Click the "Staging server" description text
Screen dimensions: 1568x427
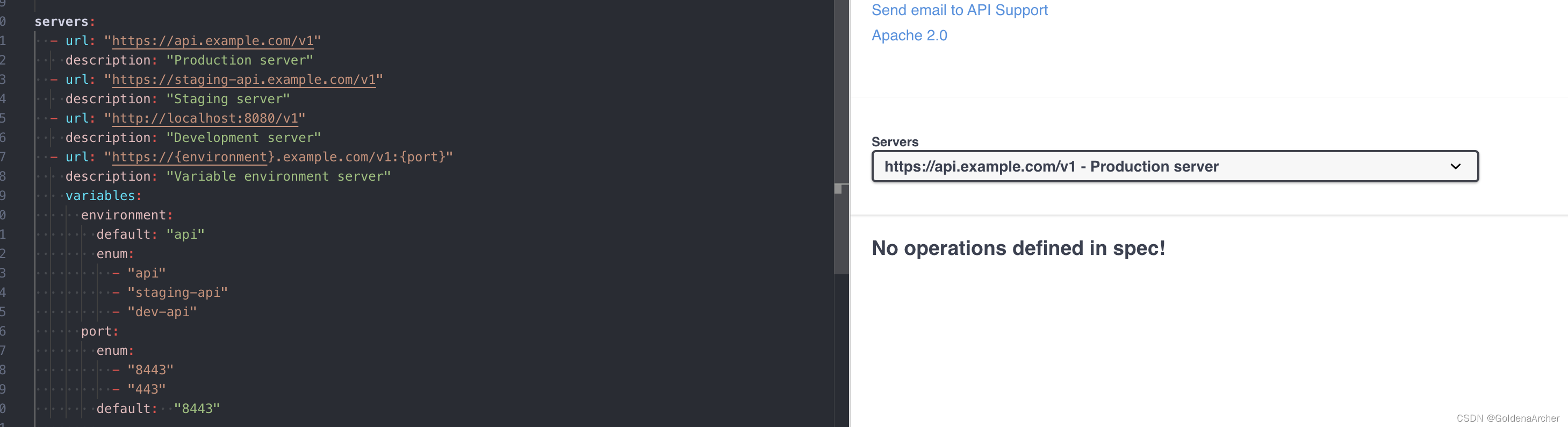(x=228, y=98)
